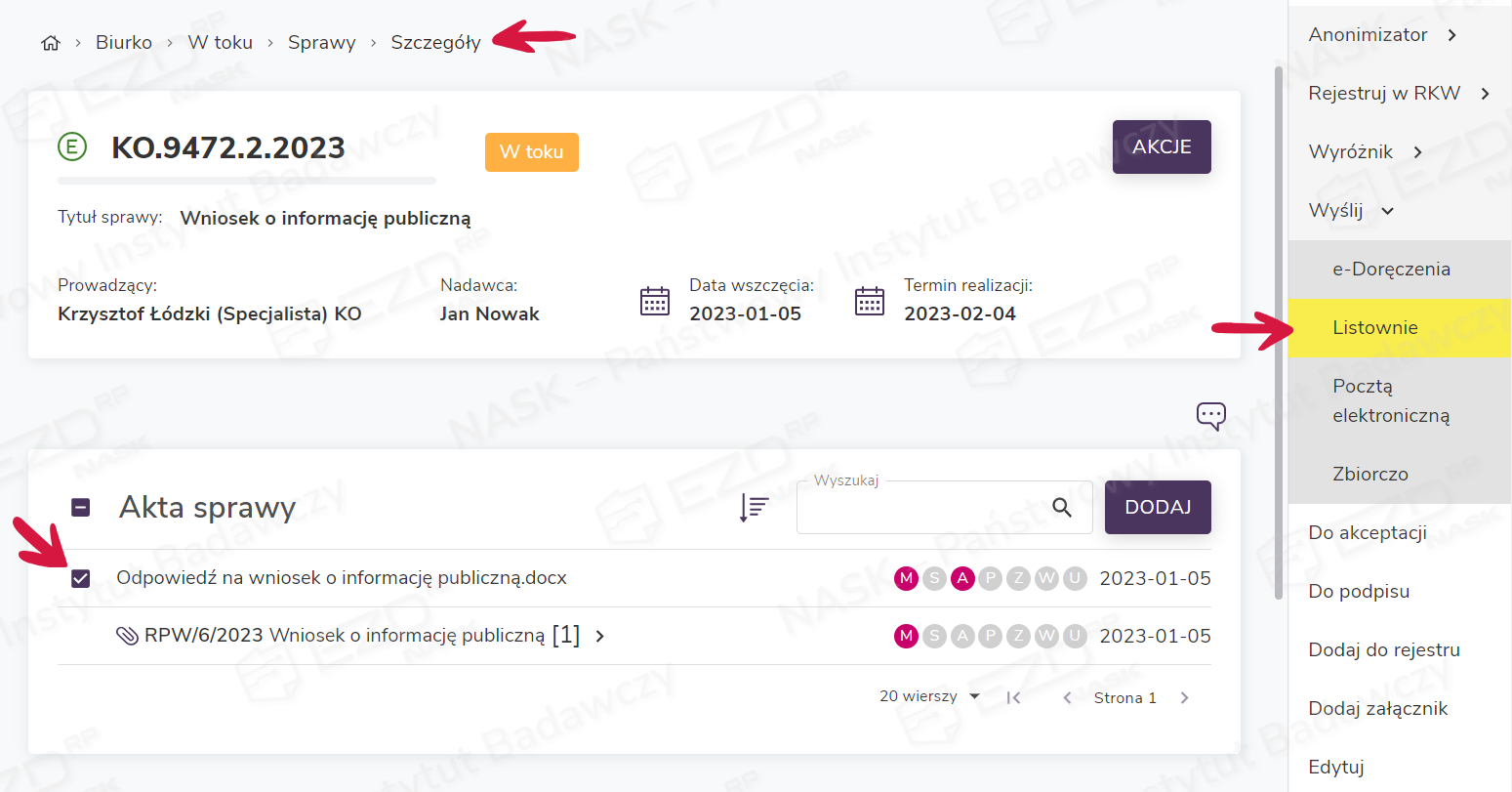Click the calendar icon beside Termin realizacji
This screenshot has width=1512, height=792.
869,301
